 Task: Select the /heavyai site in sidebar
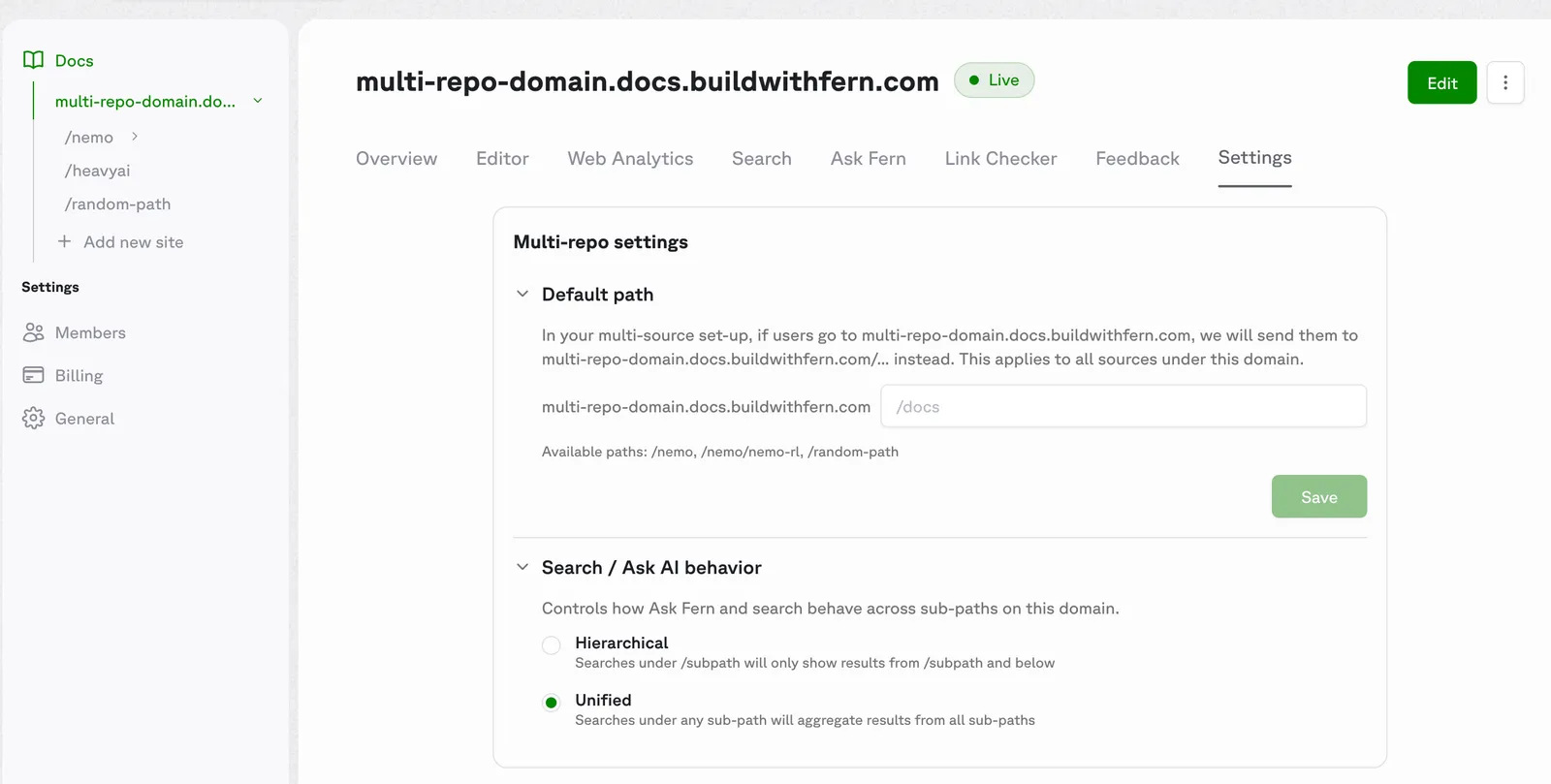coord(97,171)
